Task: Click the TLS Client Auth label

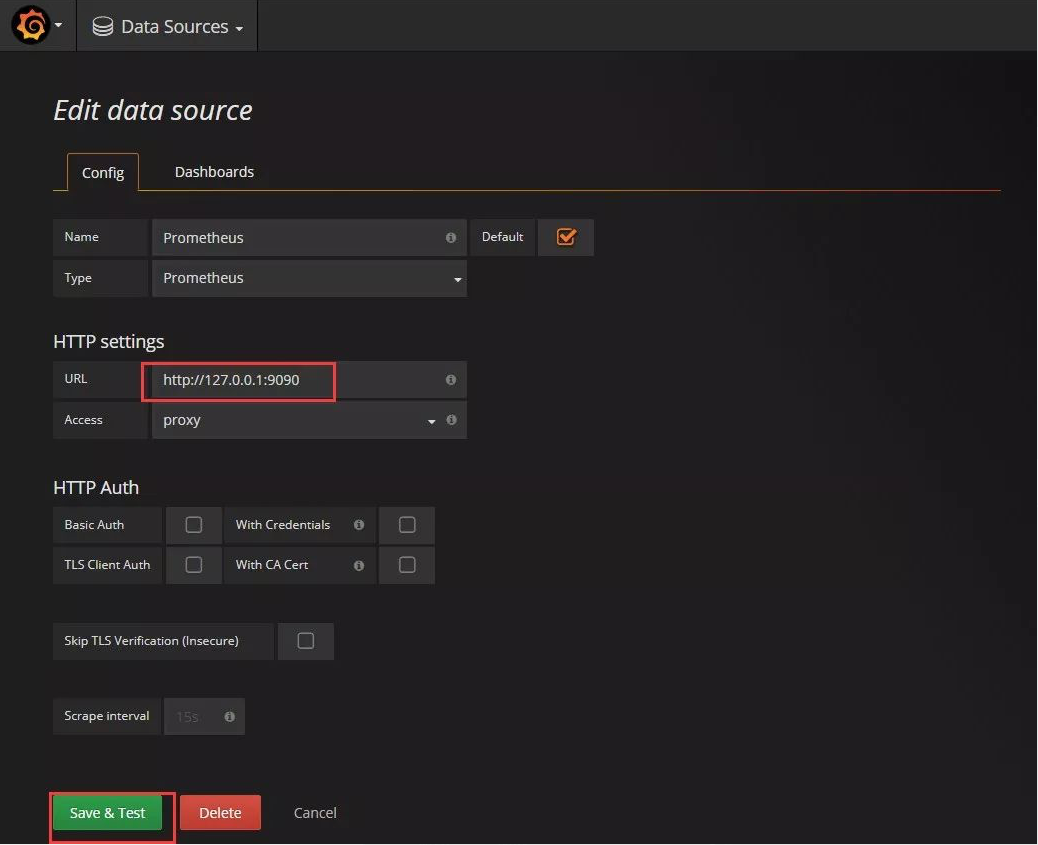Action: pyautogui.click(x=107, y=565)
